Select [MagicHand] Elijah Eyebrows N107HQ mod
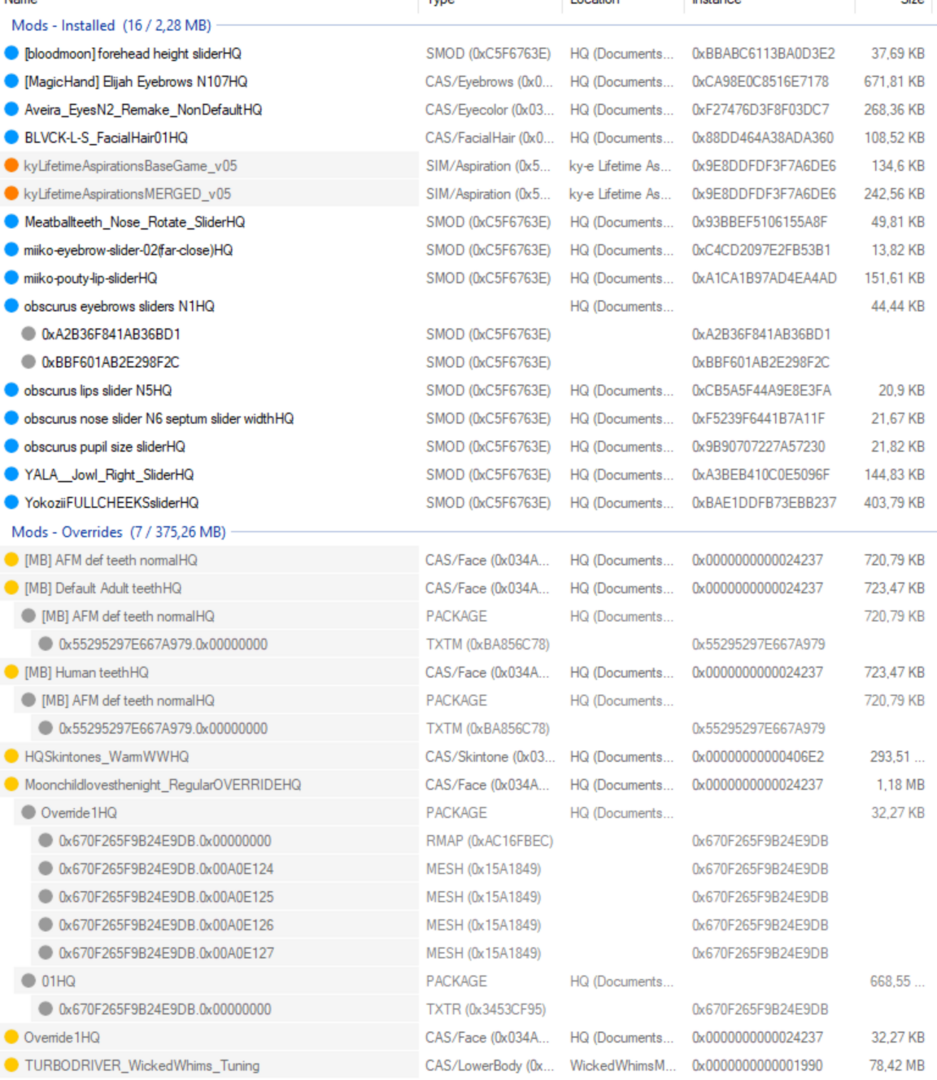 (x=136, y=82)
